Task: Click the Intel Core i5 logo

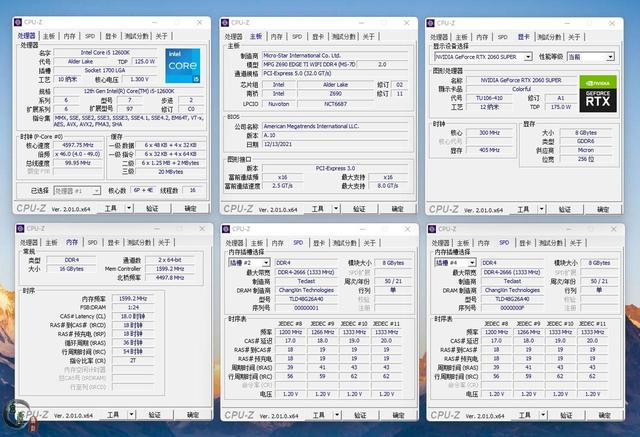Action: coord(183,66)
